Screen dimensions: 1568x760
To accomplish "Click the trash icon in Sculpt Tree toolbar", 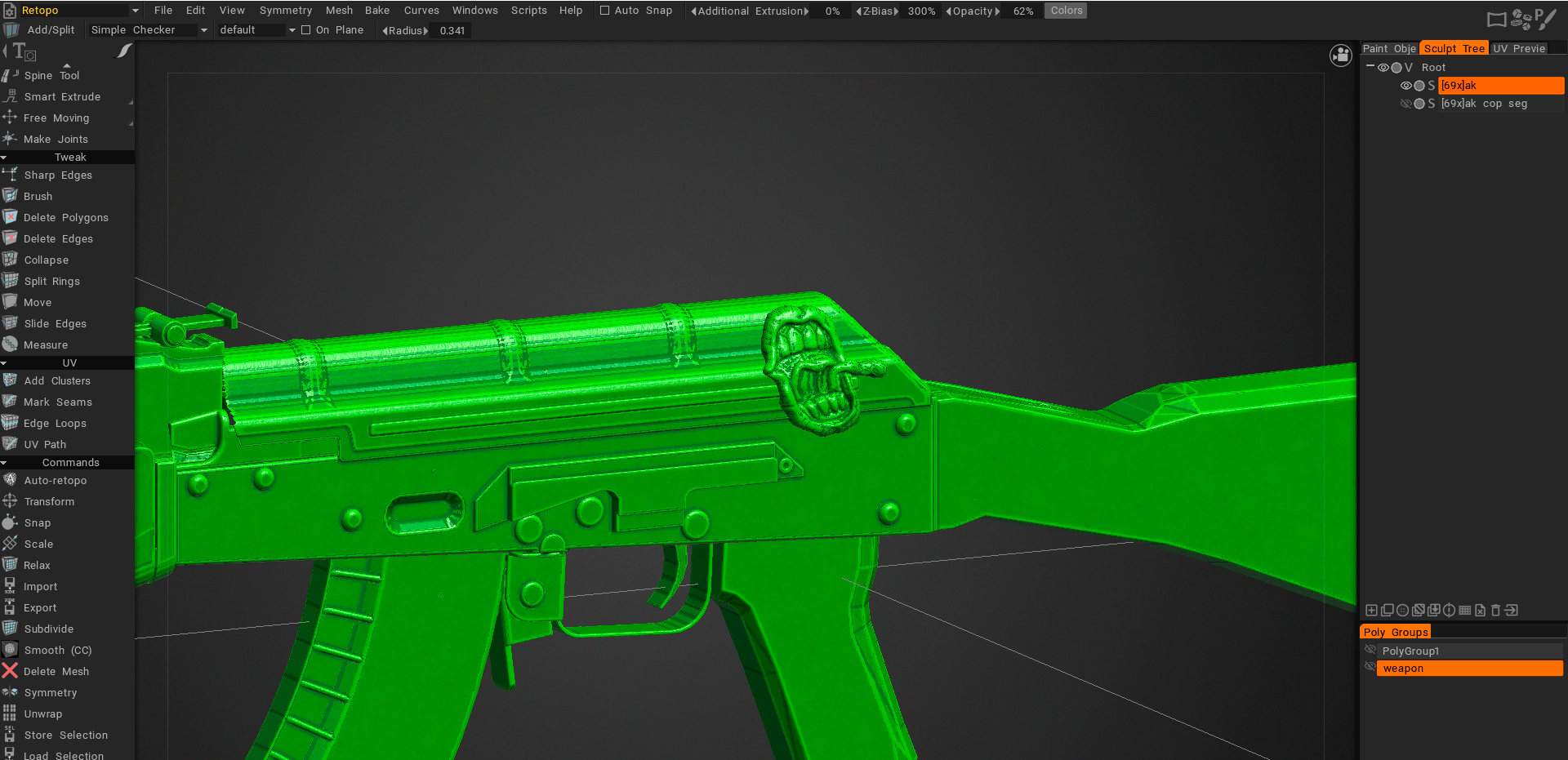I will (x=1495, y=610).
